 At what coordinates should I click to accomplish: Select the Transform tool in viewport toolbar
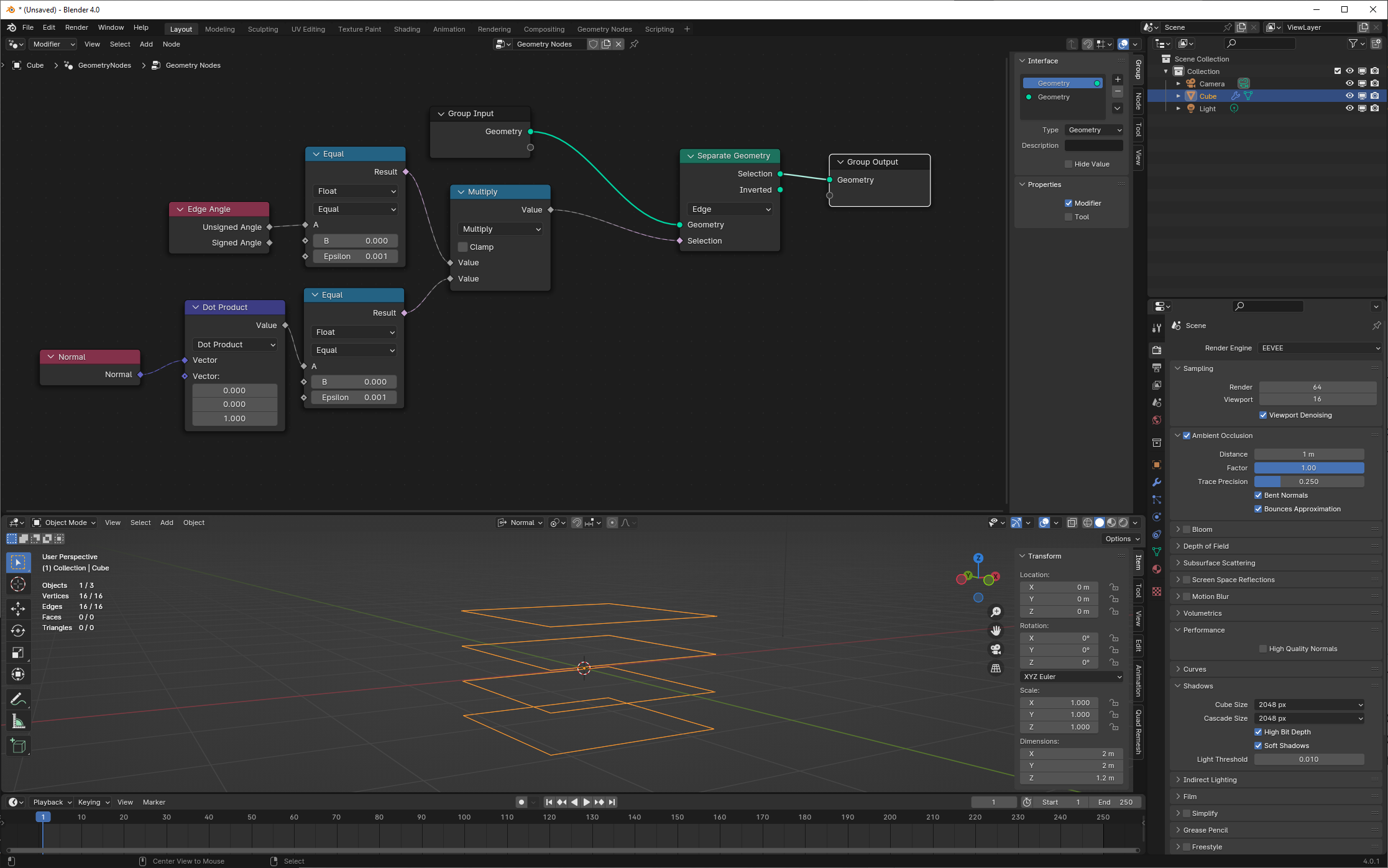point(18,674)
